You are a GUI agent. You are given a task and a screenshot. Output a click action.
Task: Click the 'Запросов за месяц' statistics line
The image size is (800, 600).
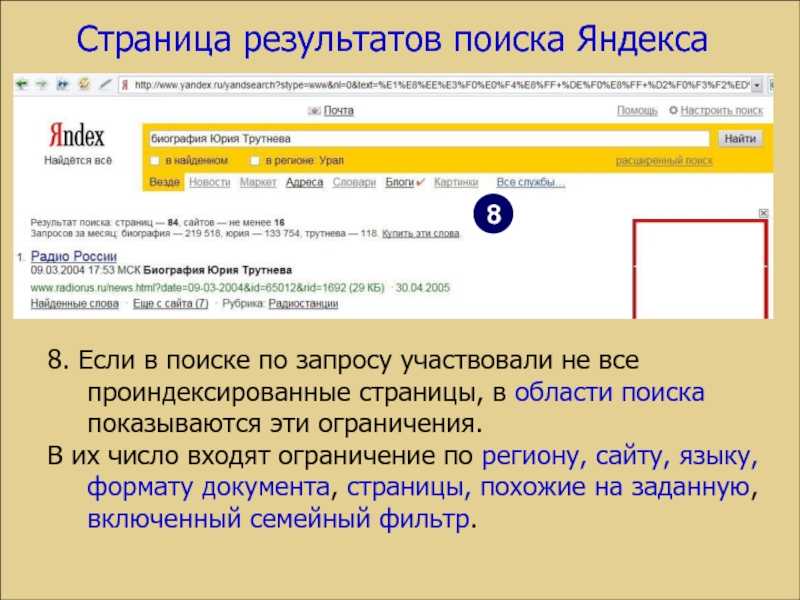[x=204, y=234]
